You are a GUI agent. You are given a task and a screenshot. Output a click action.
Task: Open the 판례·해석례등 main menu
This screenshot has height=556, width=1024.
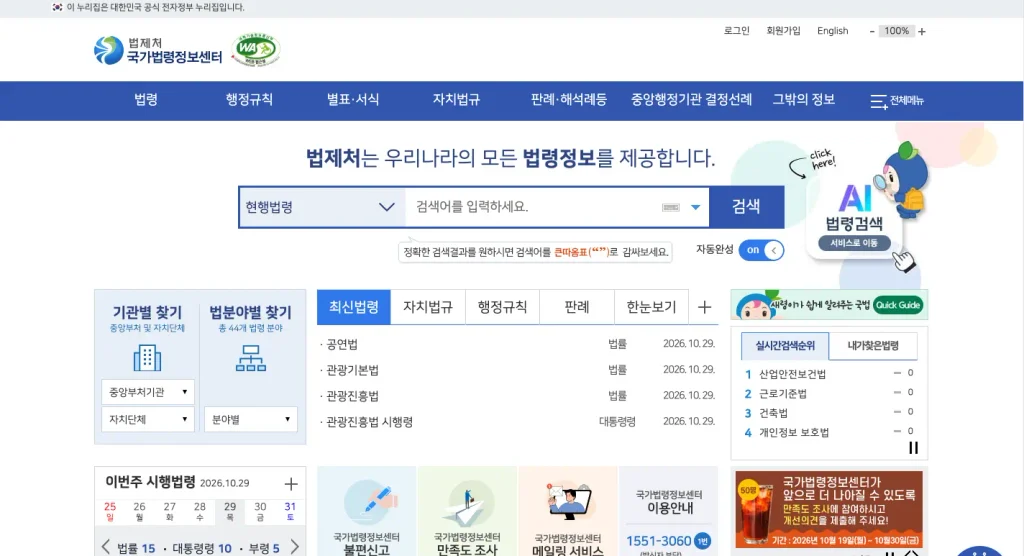[569, 100]
